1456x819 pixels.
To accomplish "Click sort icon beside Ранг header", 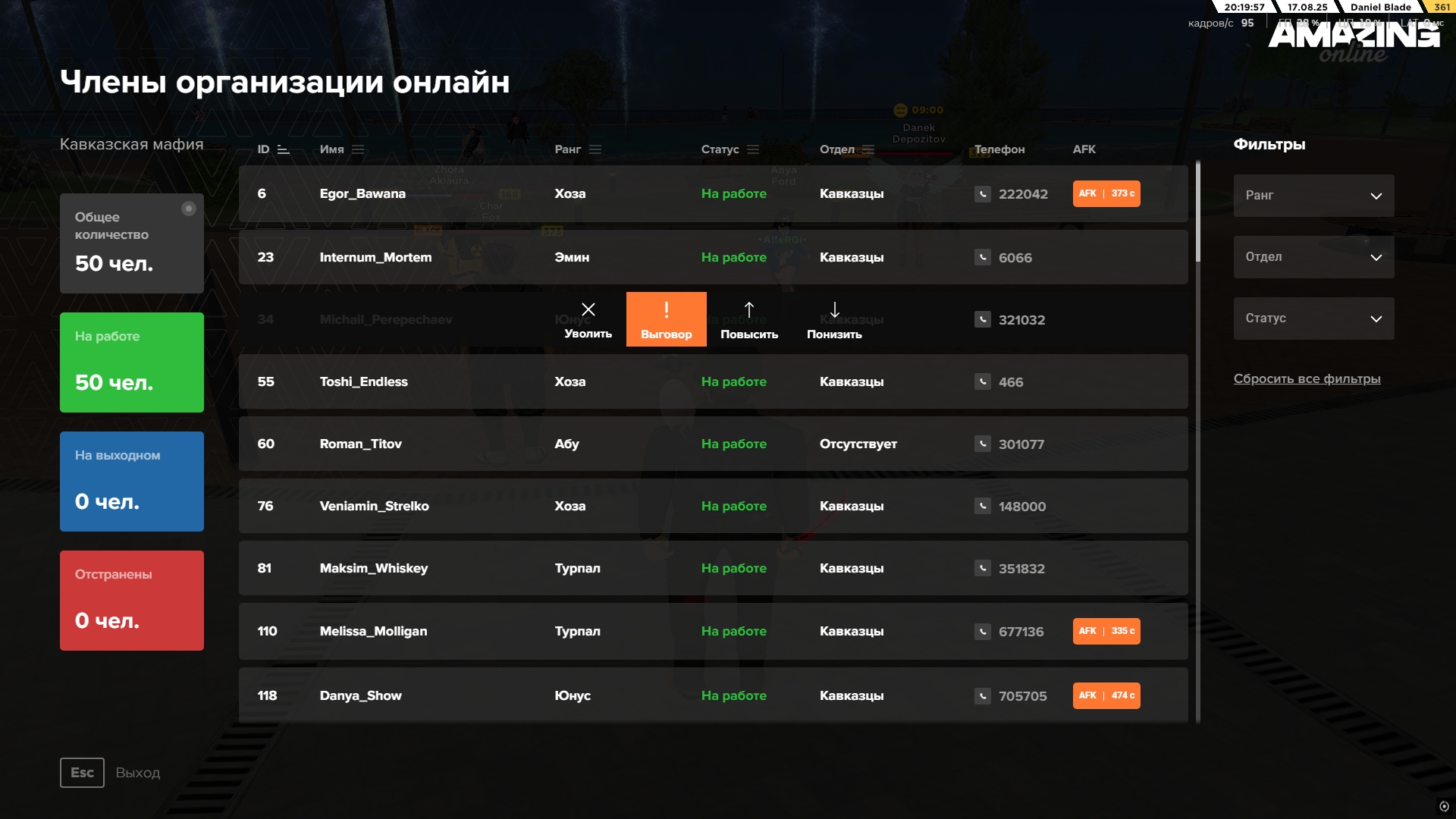I will coord(595,150).
